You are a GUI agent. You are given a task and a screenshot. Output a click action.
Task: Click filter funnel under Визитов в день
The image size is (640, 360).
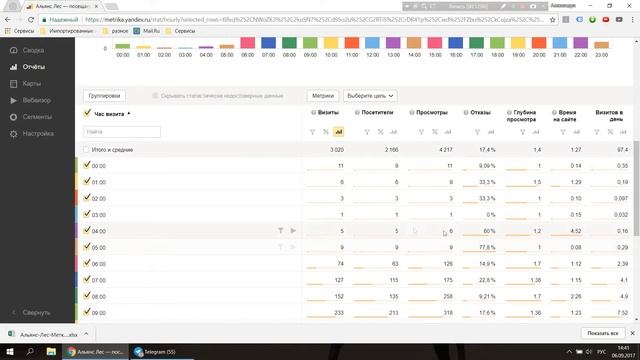click(597, 132)
